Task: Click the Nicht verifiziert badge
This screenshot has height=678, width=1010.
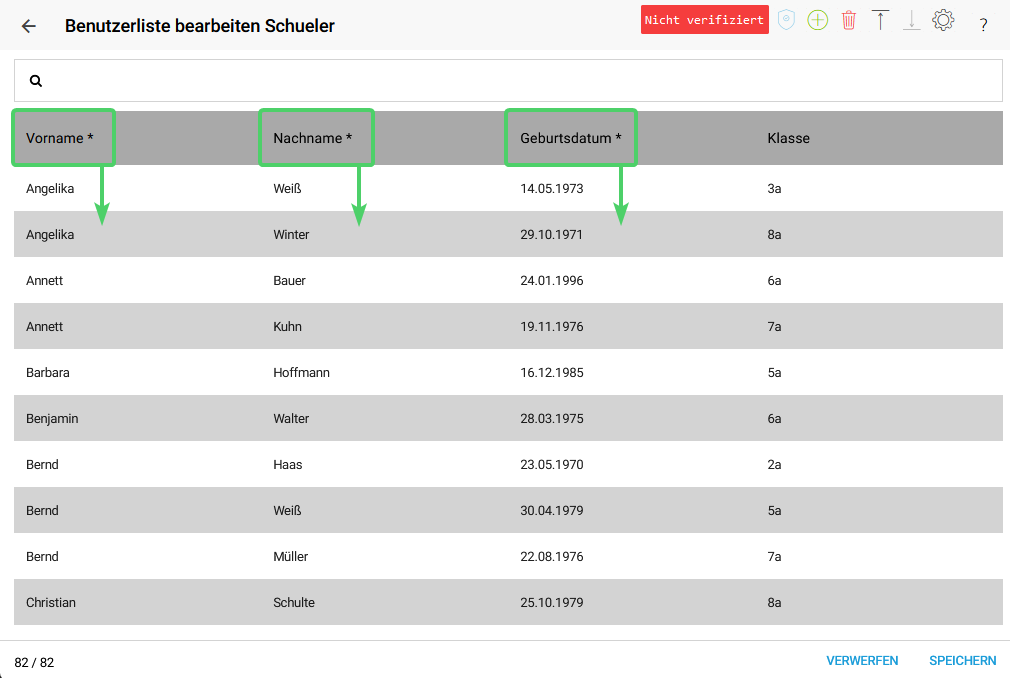Action: (705, 20)
